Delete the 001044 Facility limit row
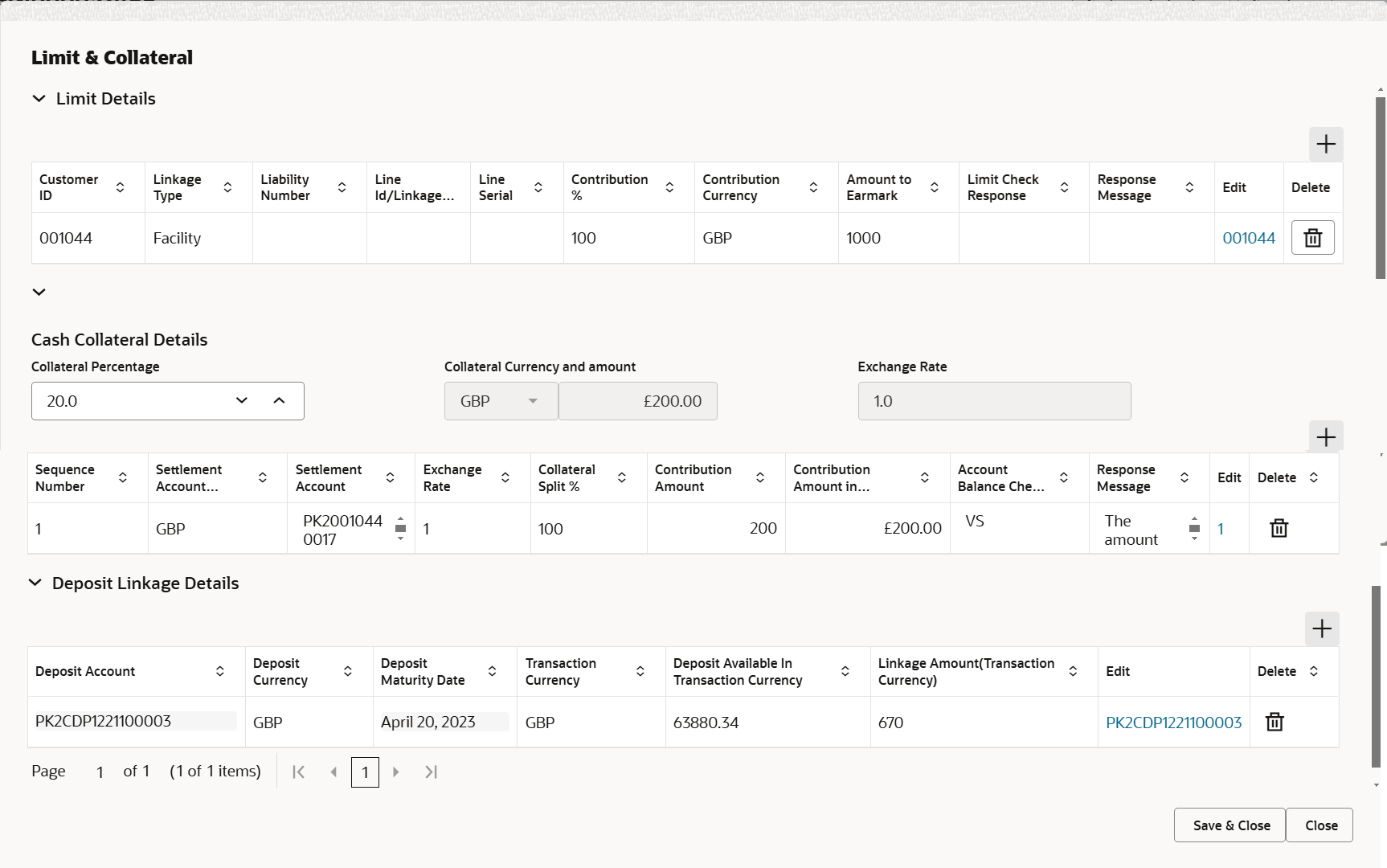Viewport: 1387px width, 868px height. 1312,238
